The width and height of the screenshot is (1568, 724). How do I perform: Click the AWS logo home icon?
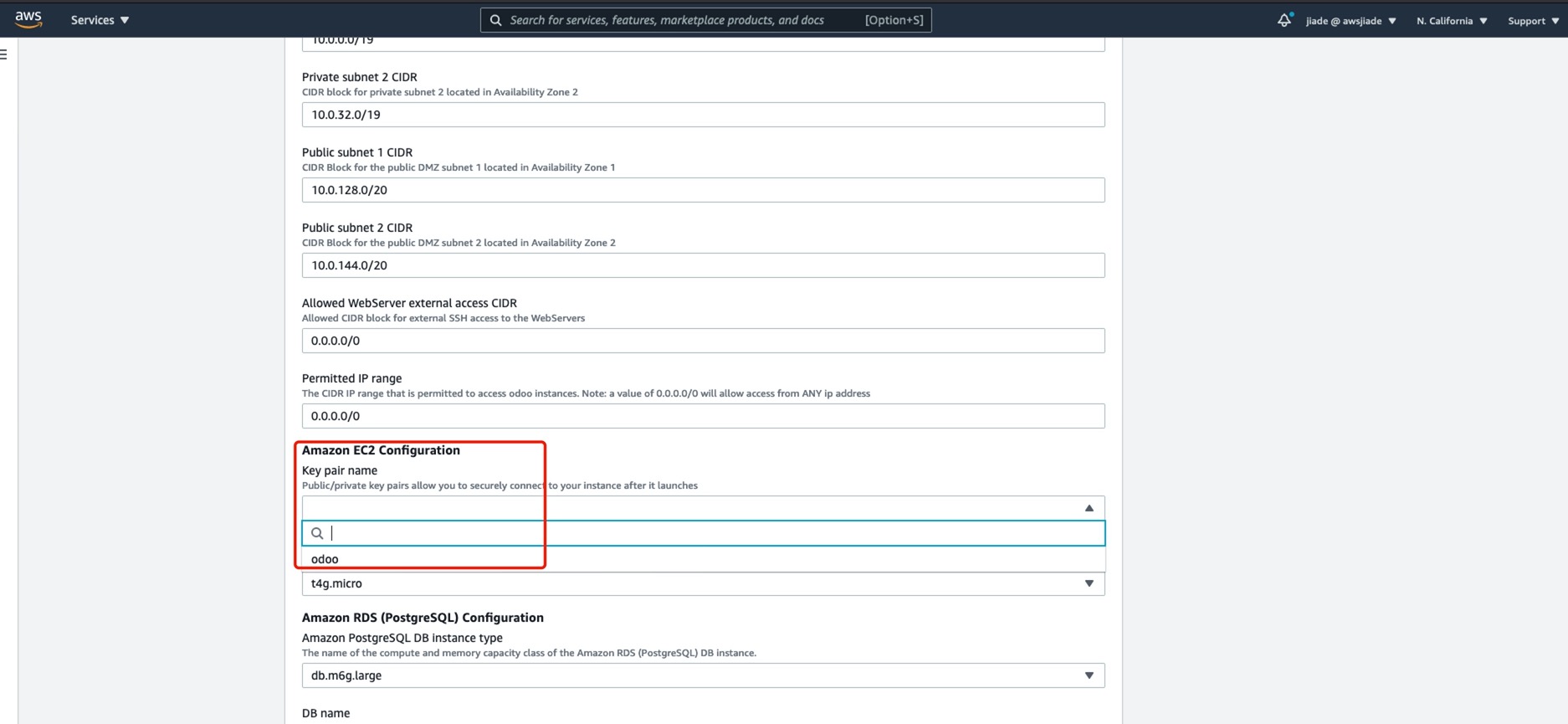[28, 19]
